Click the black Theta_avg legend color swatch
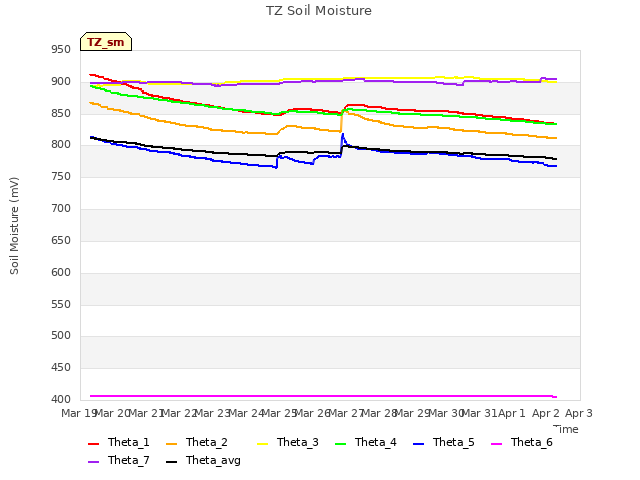 172,462
